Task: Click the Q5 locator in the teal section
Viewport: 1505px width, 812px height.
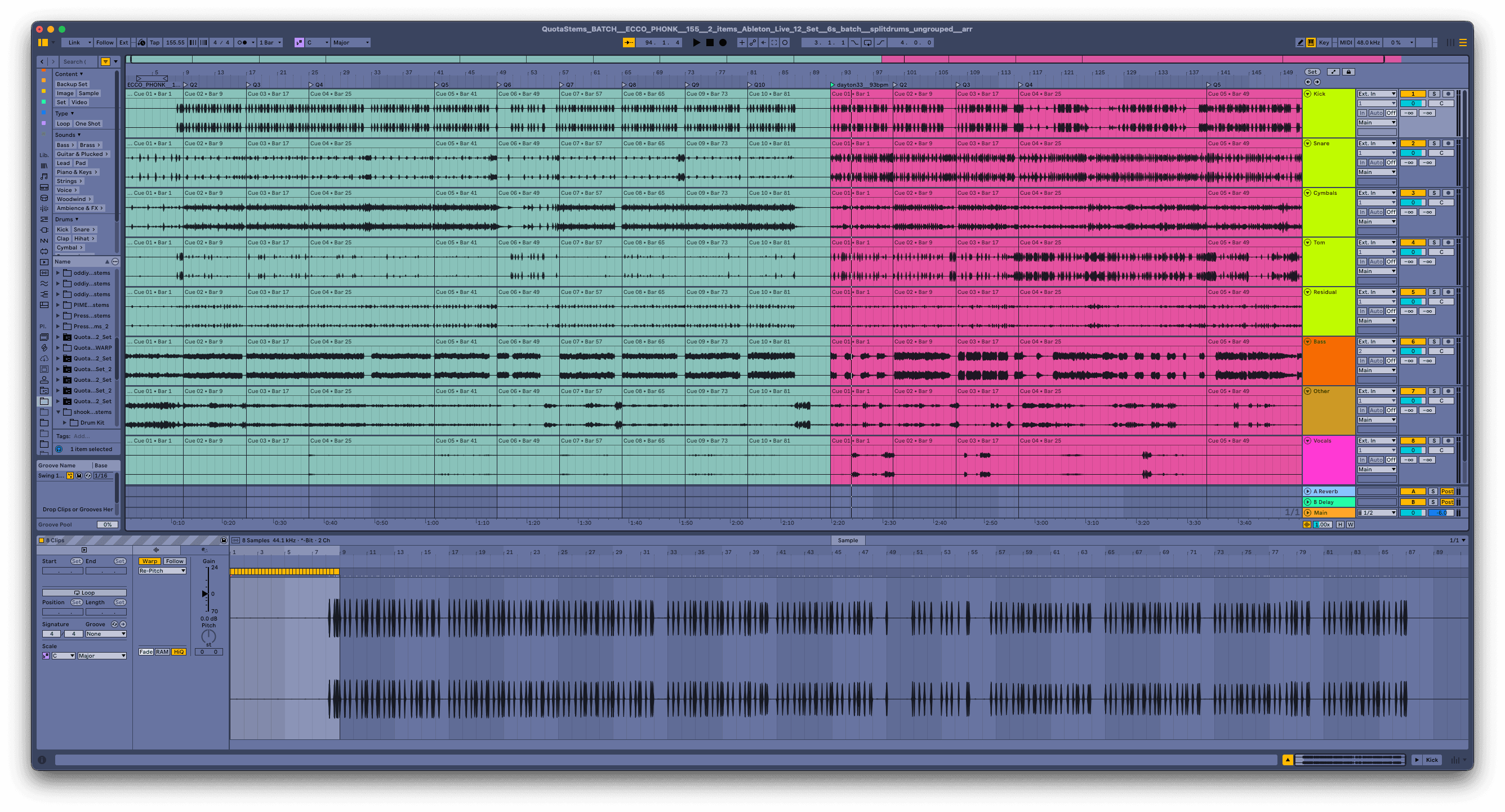Action: click(x=442, y=84)
